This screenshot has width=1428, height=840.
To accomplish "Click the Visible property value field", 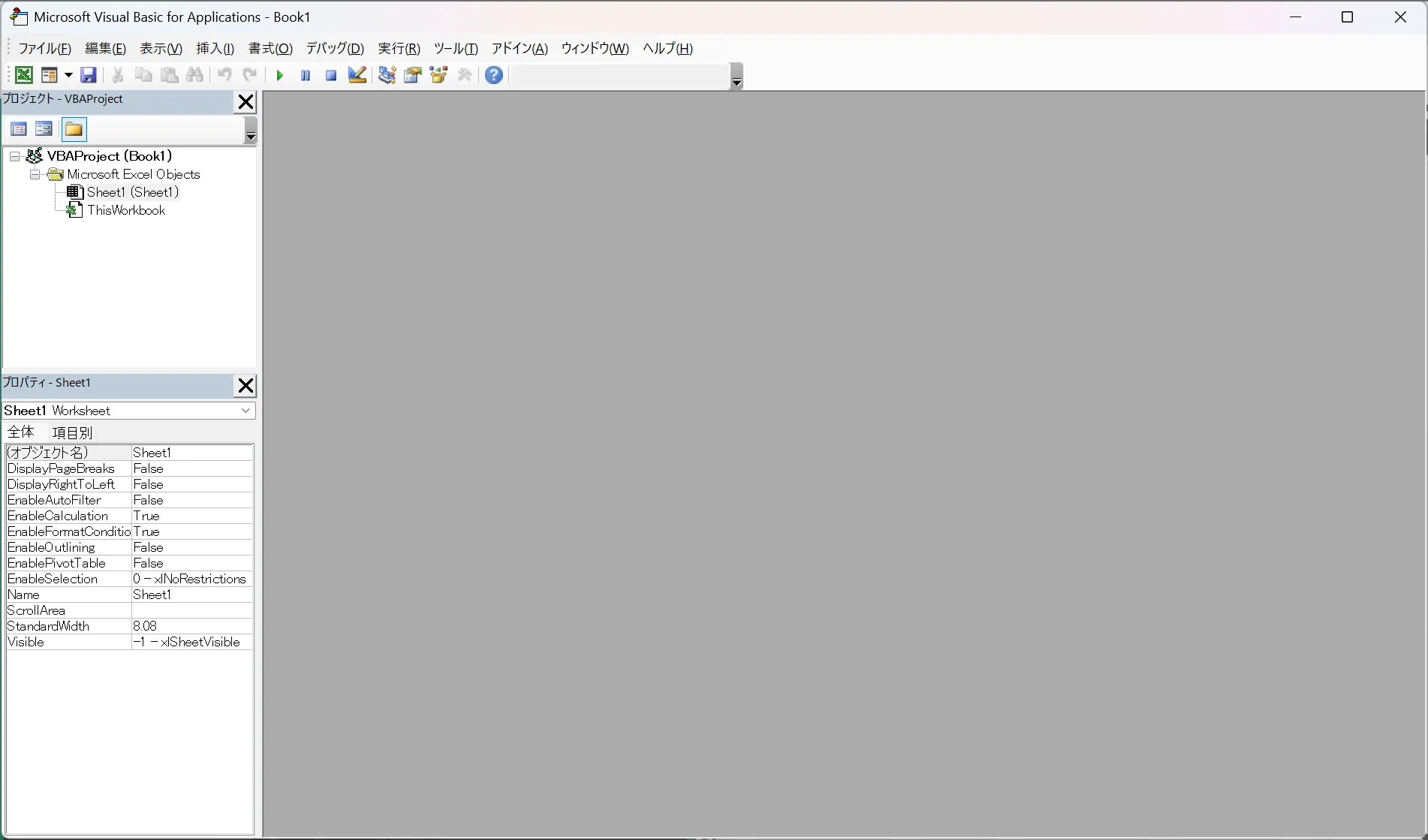I will tap(191, 642).
